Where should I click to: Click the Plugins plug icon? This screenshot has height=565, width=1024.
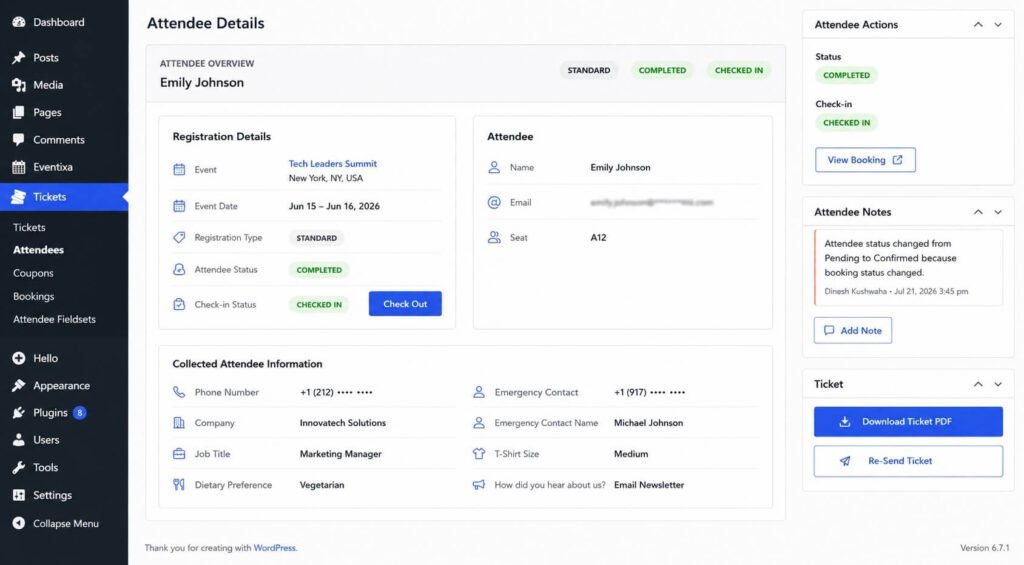tap(19, 413)
